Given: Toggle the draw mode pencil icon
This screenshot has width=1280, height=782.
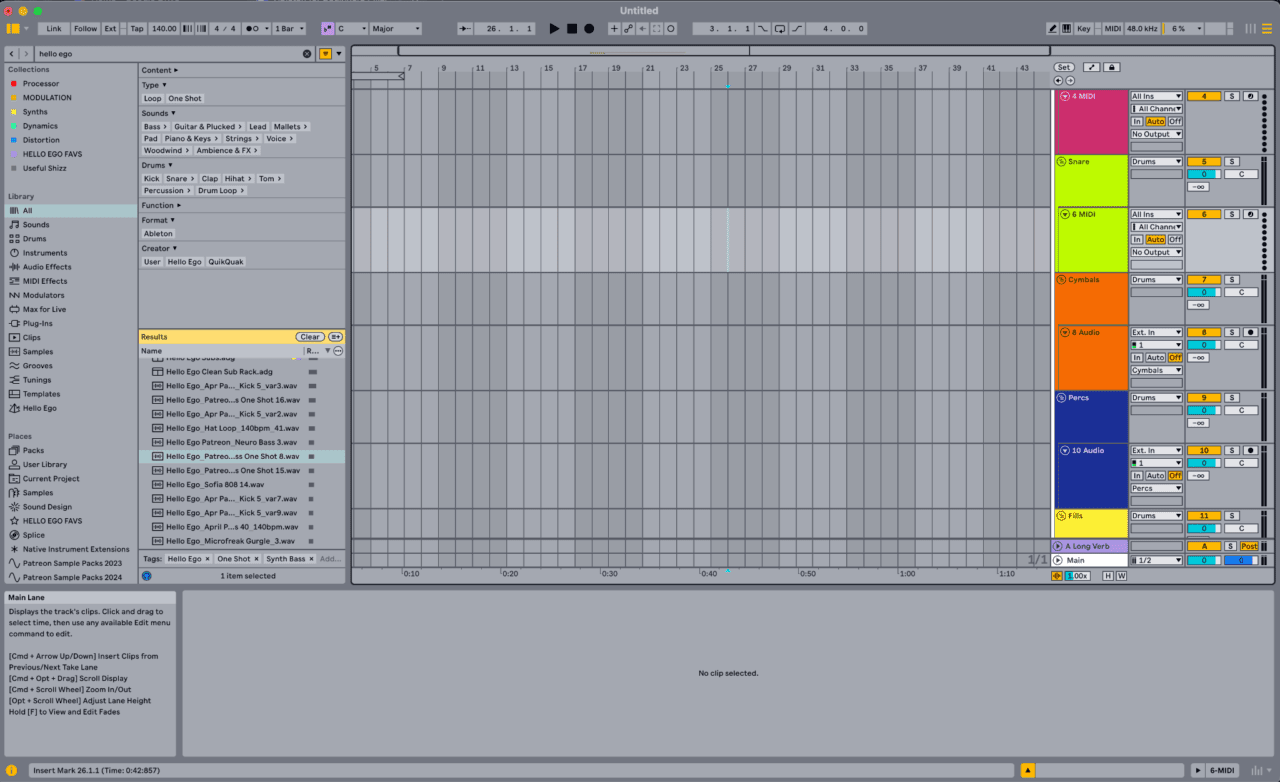Looking at the screenshot, I should (1052, 29).
